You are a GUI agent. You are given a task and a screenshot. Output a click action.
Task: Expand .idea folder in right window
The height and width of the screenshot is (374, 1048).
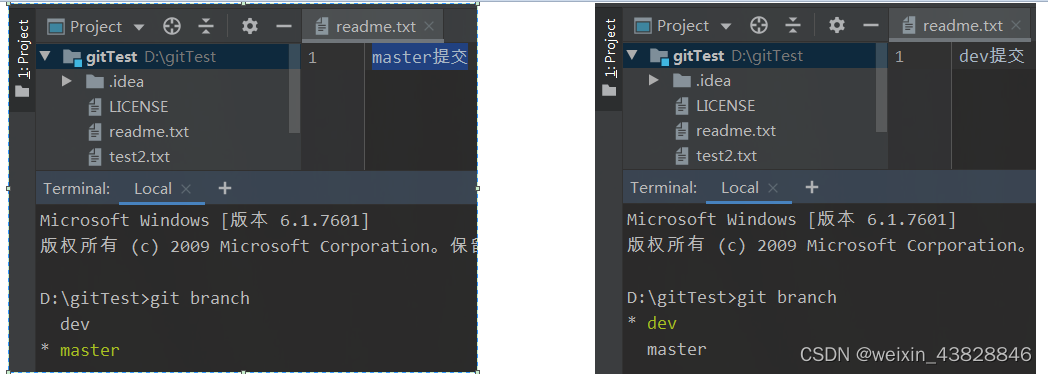tap(653, 80)
